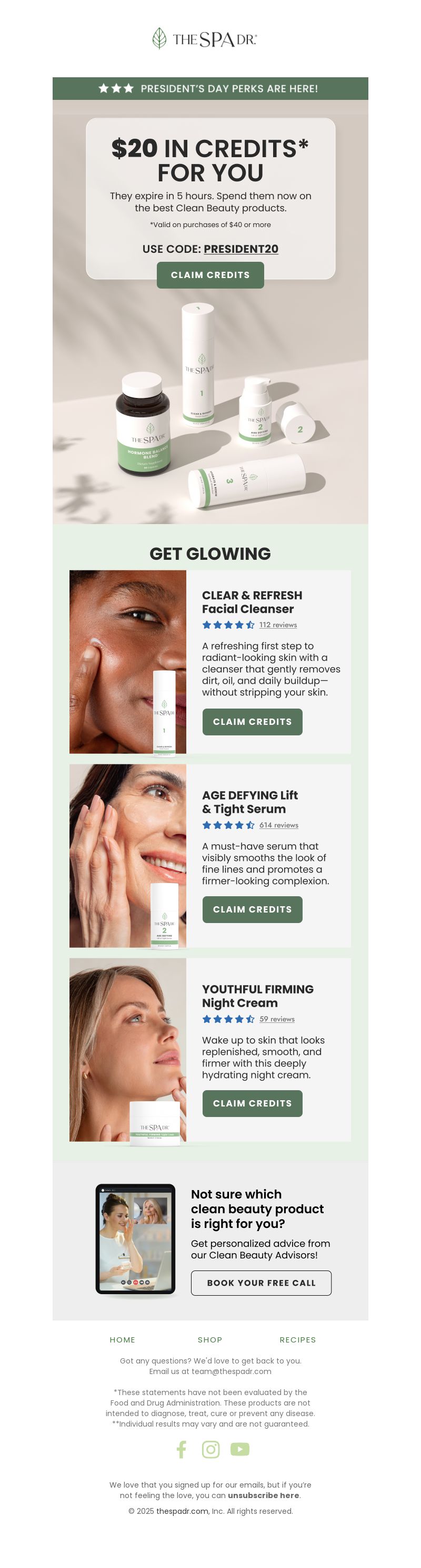Open the Instagram icon in footer
This screenshot has width=421, height=1568.
(x=210, y=1449)
